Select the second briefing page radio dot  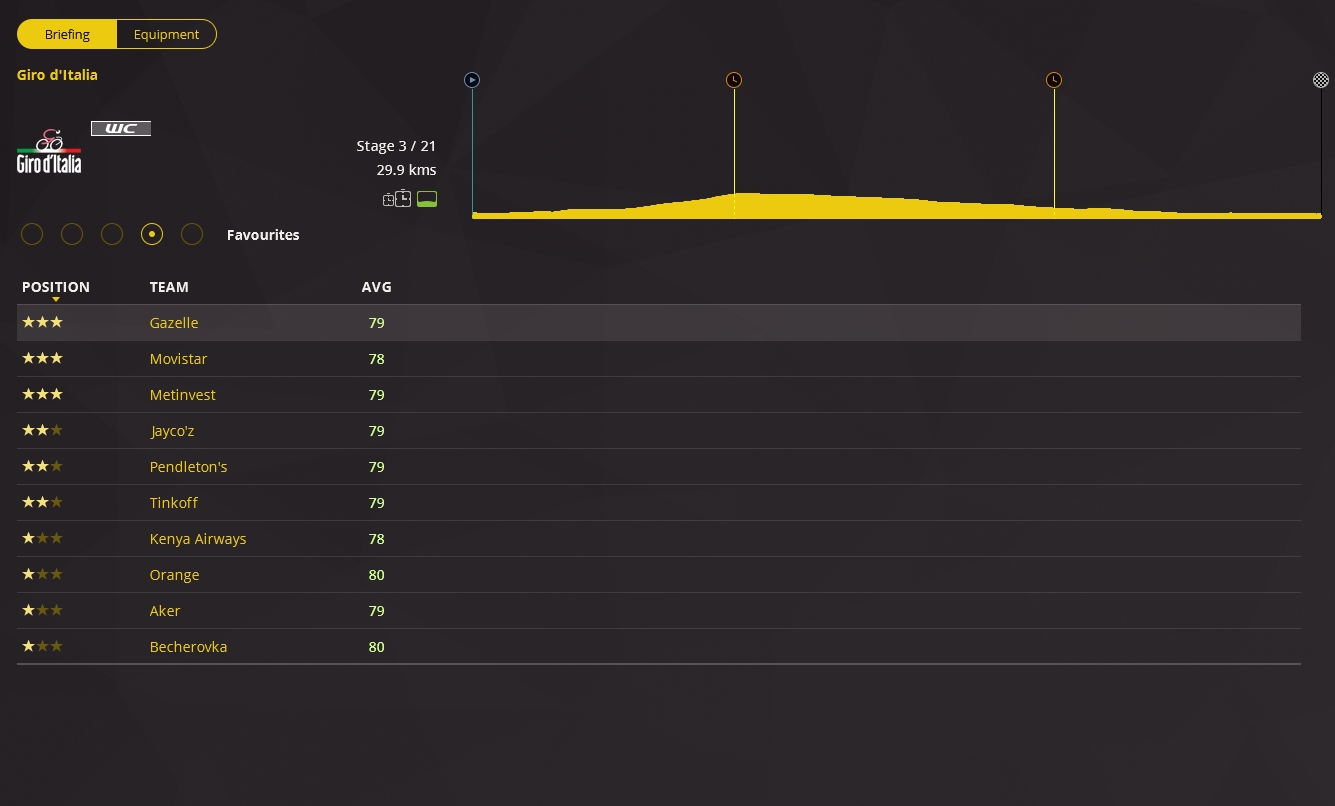coord(72,234)
